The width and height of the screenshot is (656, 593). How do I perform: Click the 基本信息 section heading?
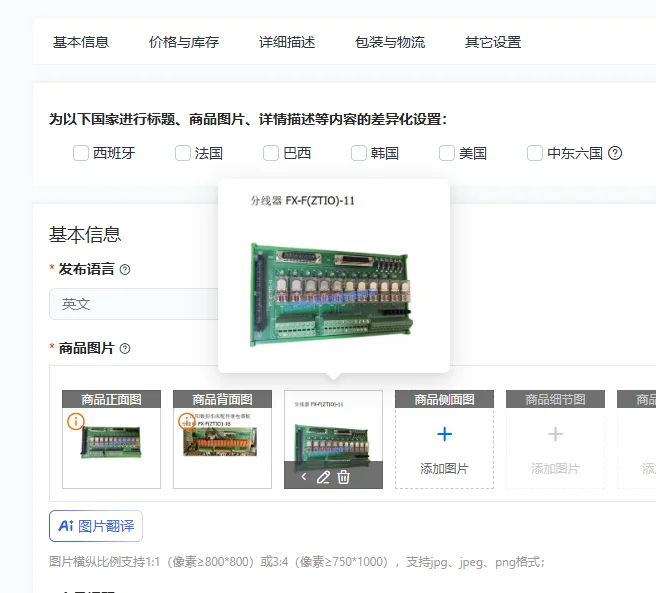pos(85,234)
